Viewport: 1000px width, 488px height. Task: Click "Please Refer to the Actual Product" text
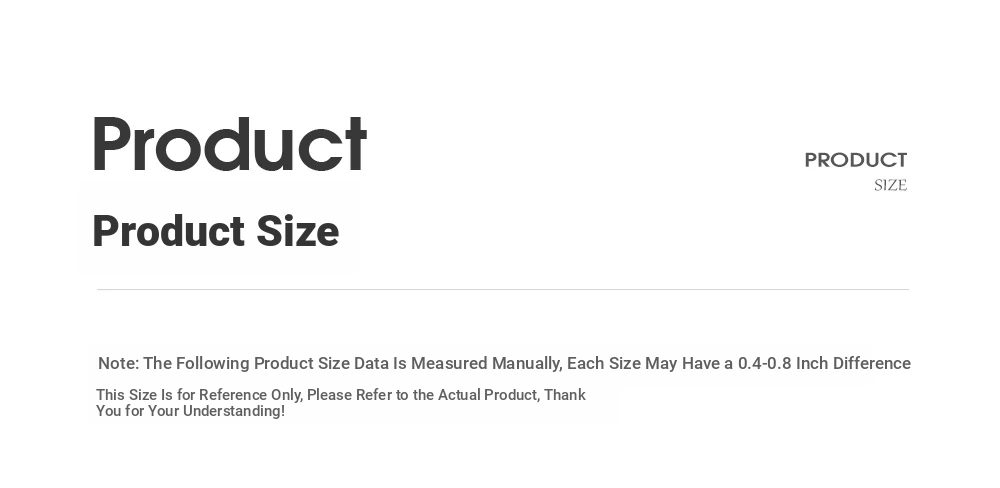pos(423,395)
